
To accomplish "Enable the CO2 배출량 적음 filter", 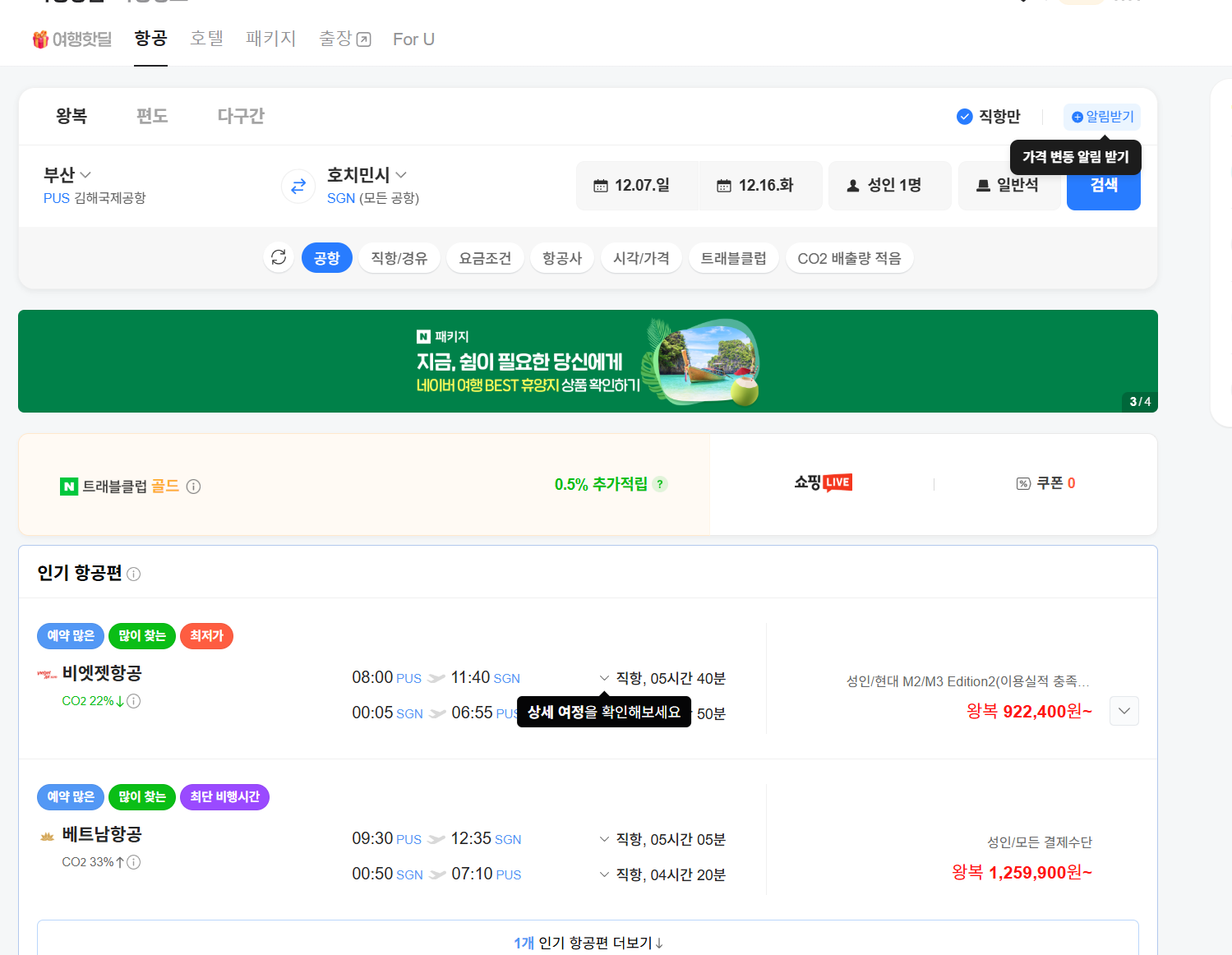I will click(x=849, y=258).
